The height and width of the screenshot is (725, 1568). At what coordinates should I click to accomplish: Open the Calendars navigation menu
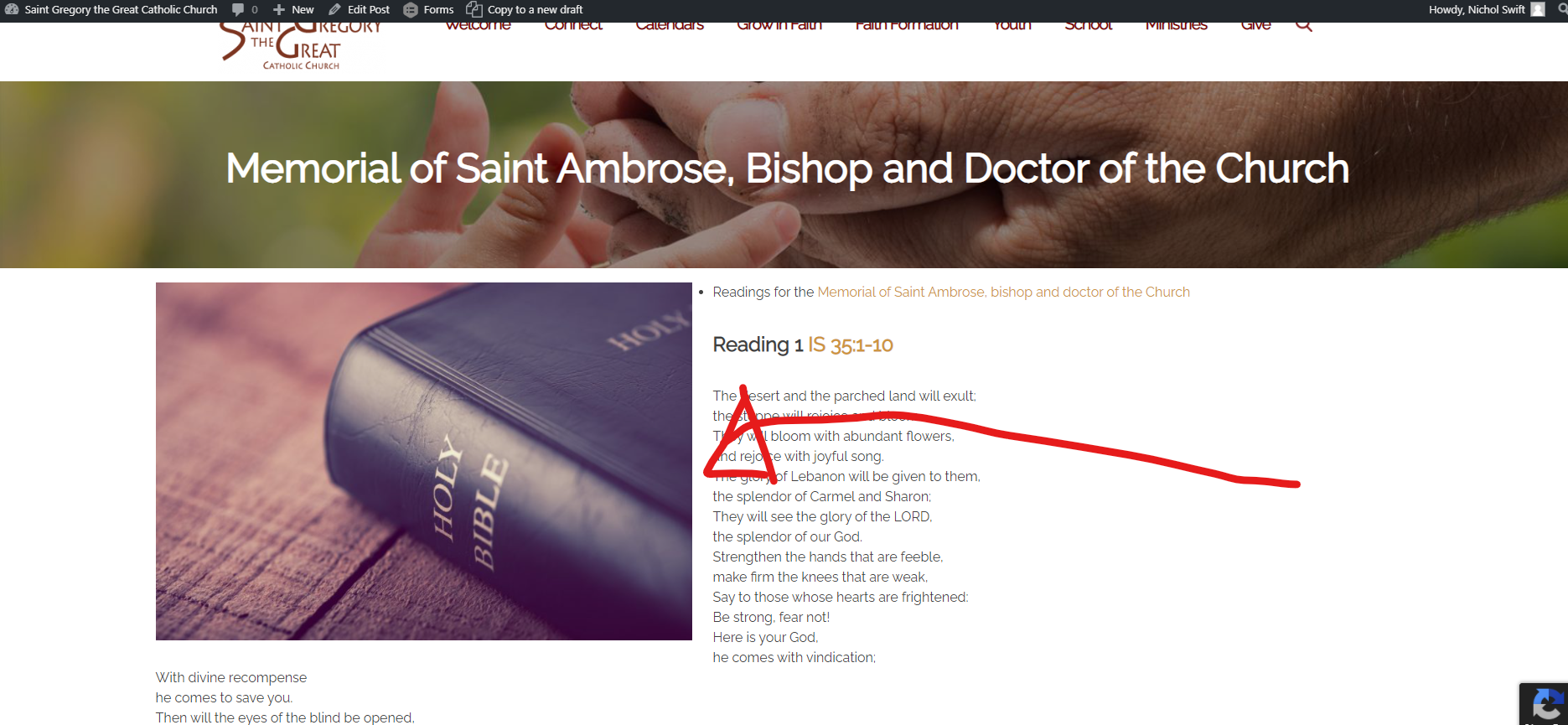click(x=670, y=27)
